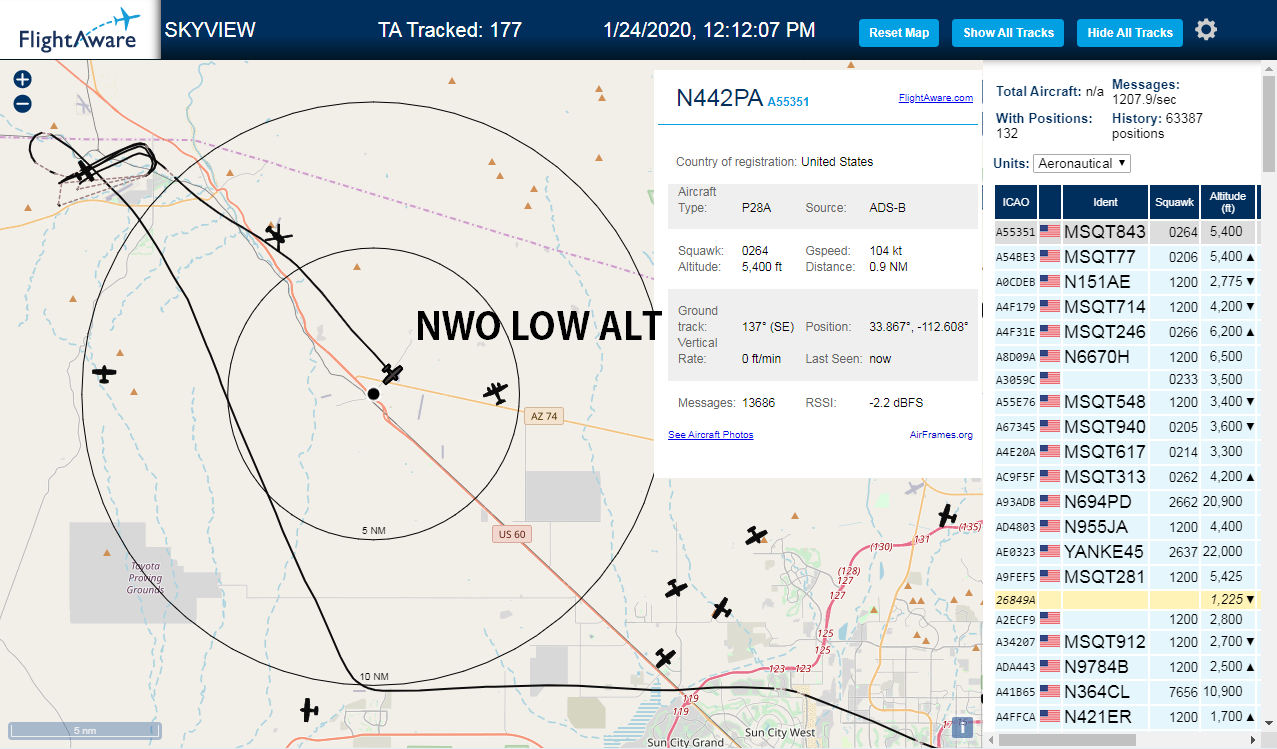Select N6670H aircraft row
The width and height of the screenshot is (1277, 749).
click(1127, 355)
